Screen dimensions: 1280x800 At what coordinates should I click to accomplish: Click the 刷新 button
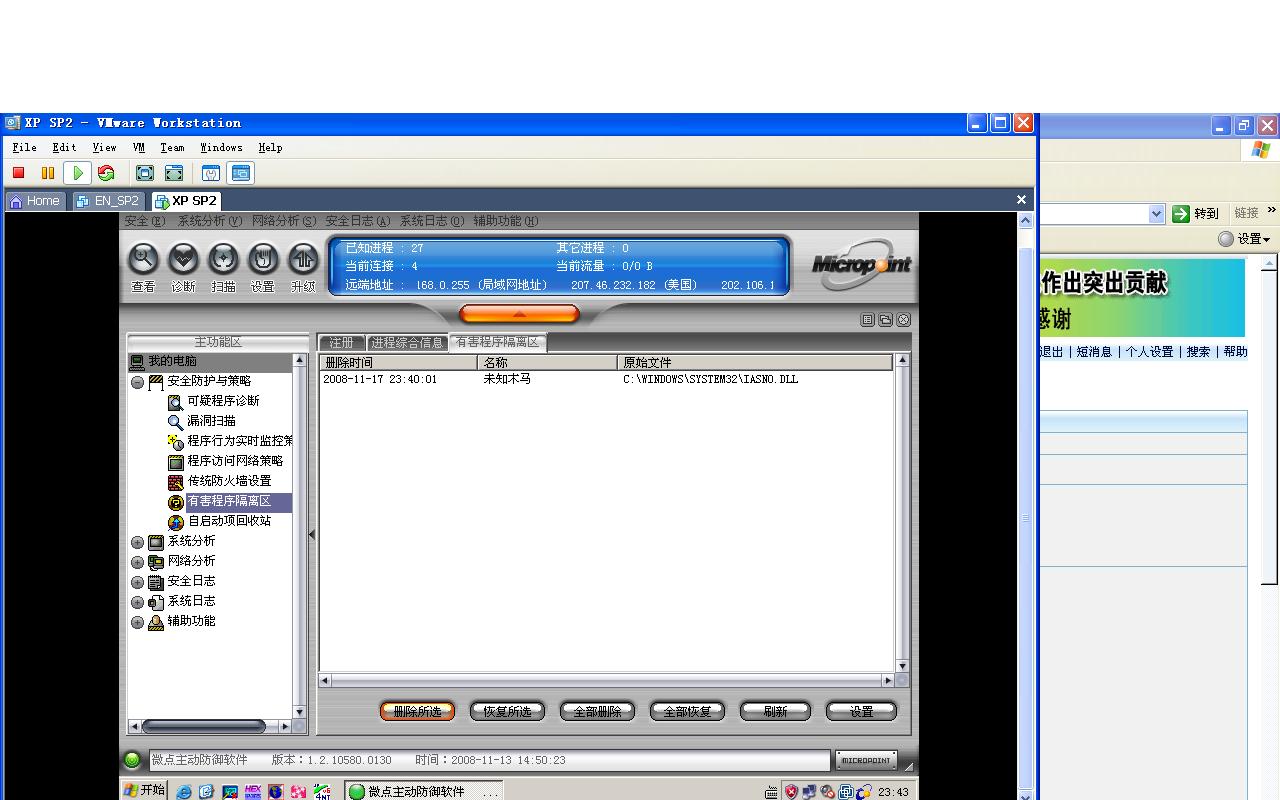point(775,711)
